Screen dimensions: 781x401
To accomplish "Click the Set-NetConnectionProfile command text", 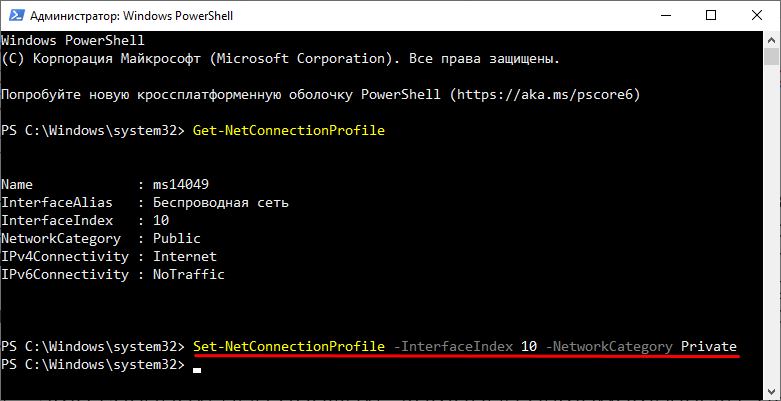I will (x=289, y=346).
